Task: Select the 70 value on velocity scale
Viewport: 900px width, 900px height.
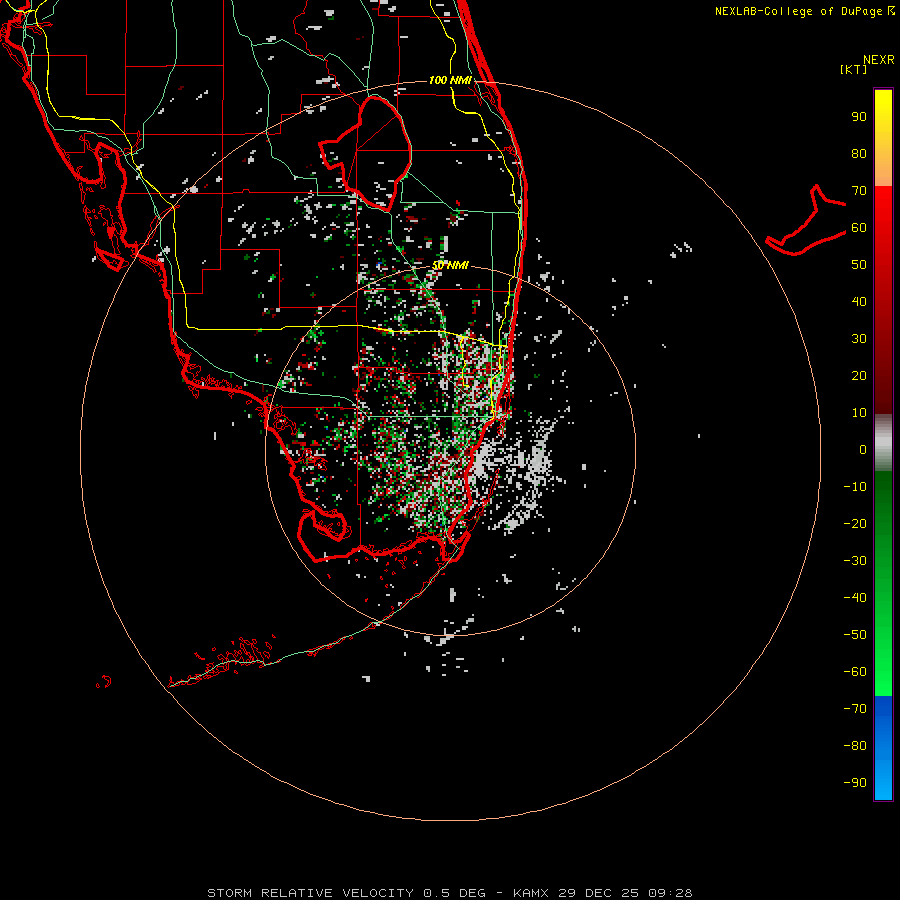Action: (859, 191)
